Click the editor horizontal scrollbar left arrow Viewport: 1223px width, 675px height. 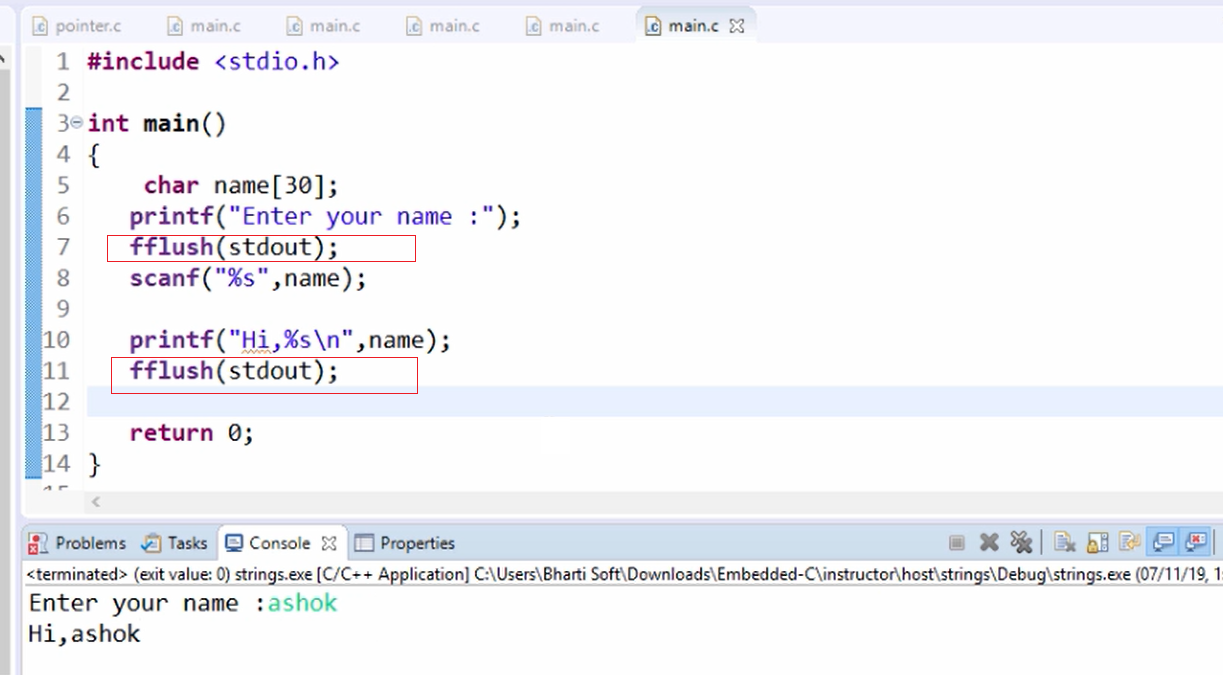coord(96,501)
